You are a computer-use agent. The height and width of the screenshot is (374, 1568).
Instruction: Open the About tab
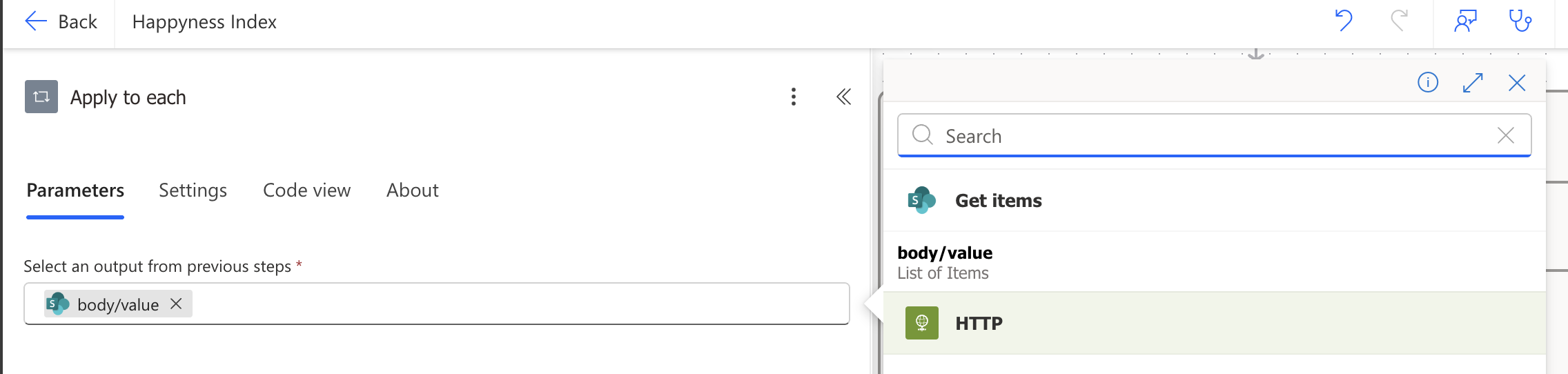coord(412,190)
